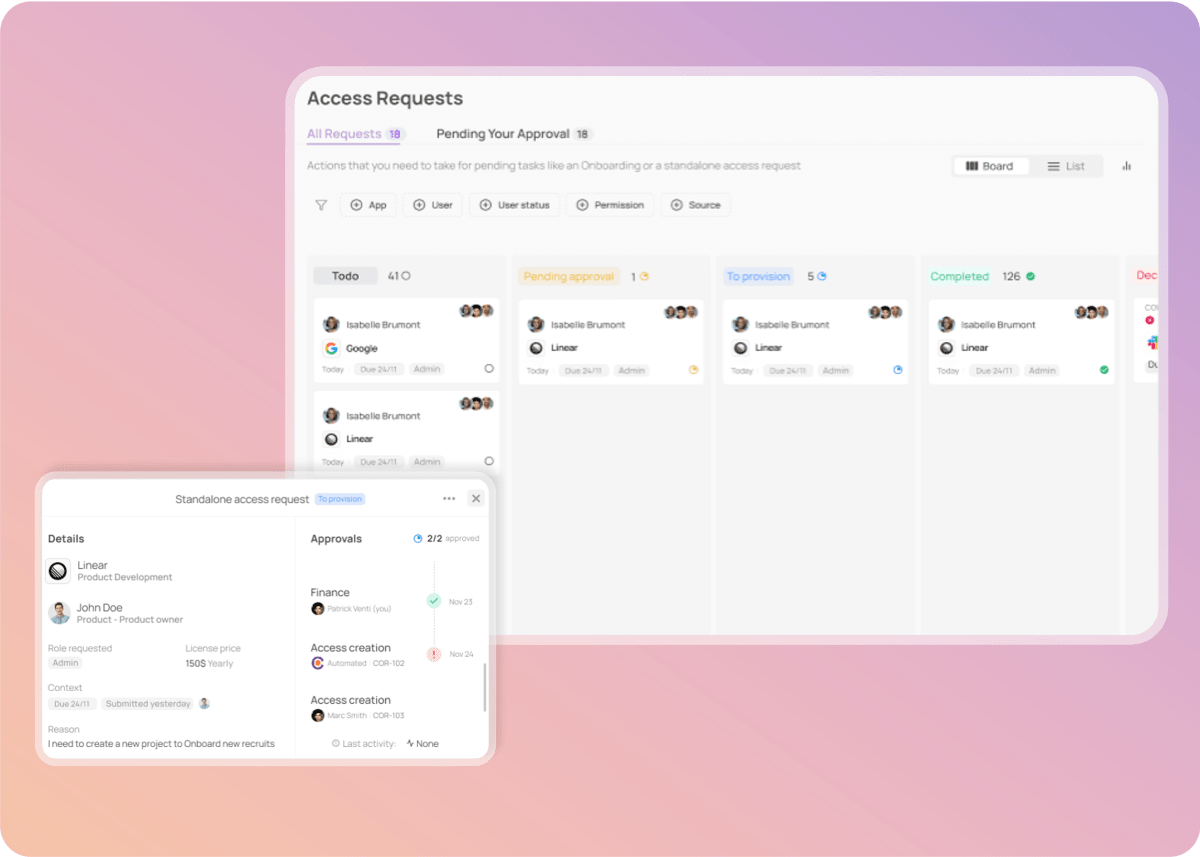Select the Completed column header

pos(959,277)
